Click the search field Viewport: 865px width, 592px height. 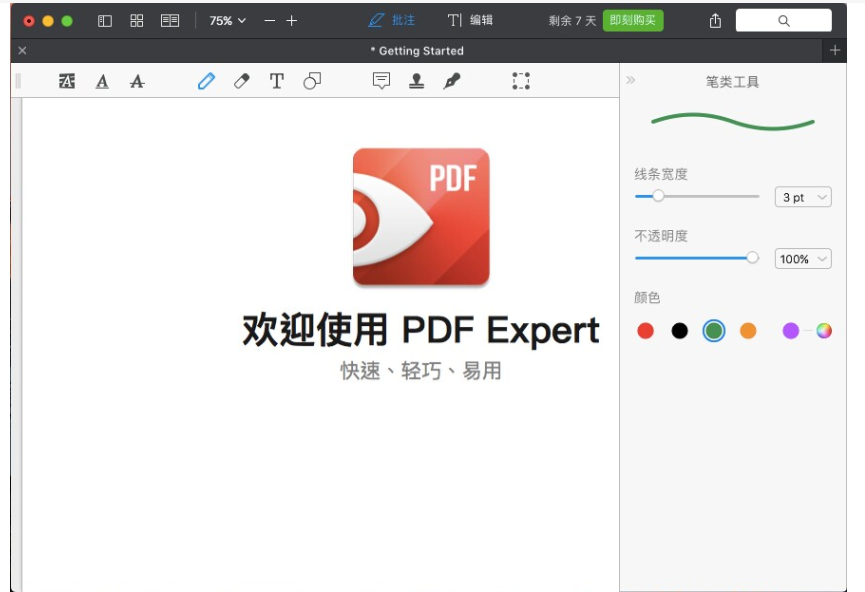(x=783, y=20)
